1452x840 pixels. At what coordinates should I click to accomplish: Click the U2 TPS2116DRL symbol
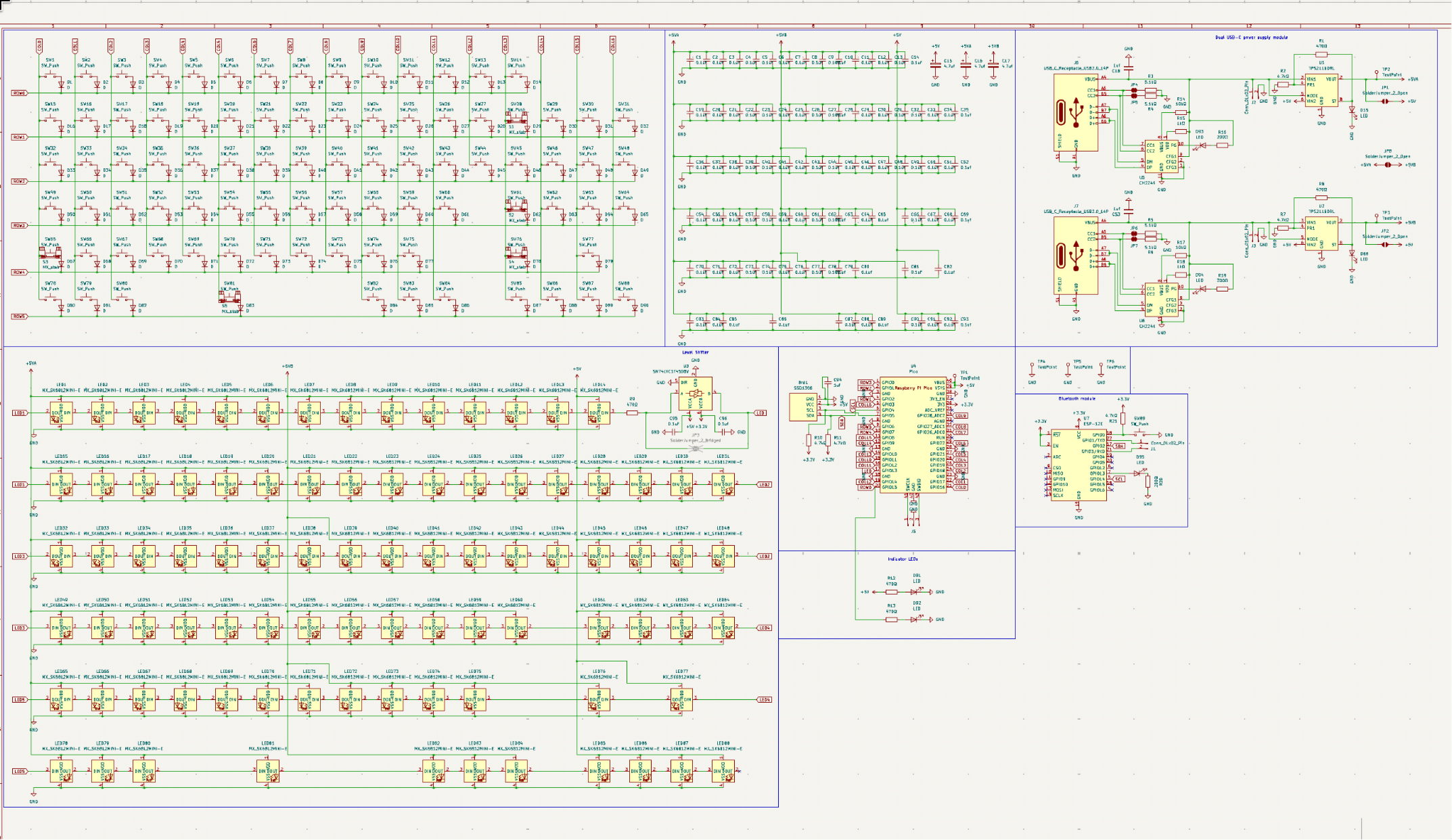click(x=1321, y=233)
